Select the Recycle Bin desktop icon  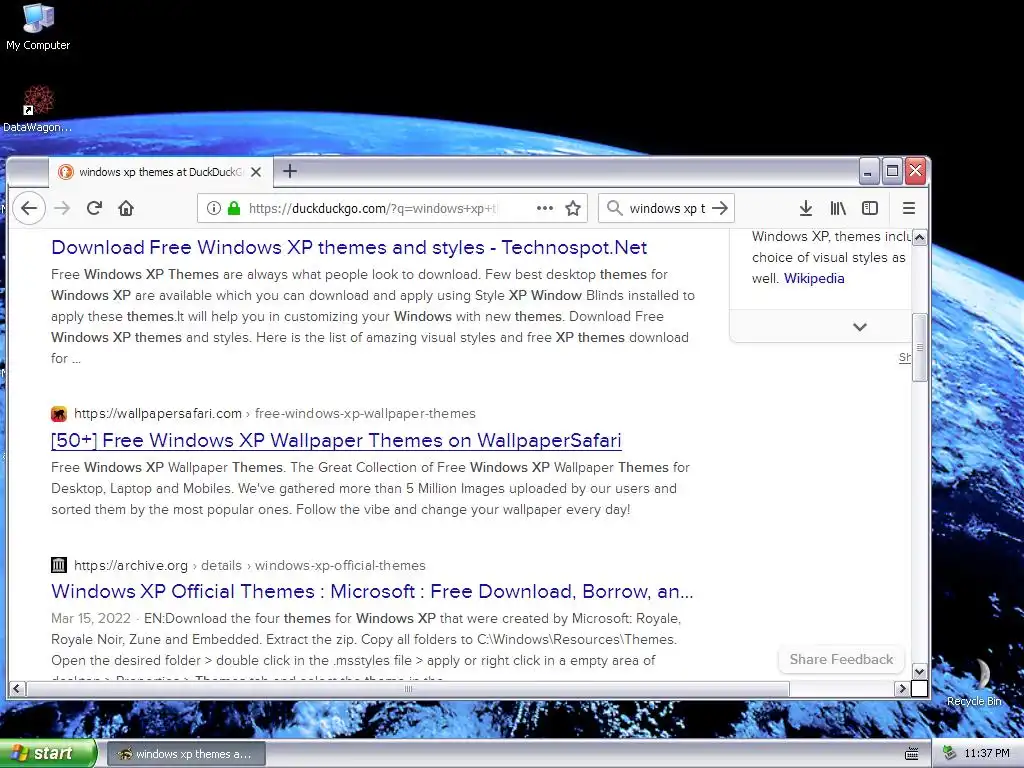[974, 682]
